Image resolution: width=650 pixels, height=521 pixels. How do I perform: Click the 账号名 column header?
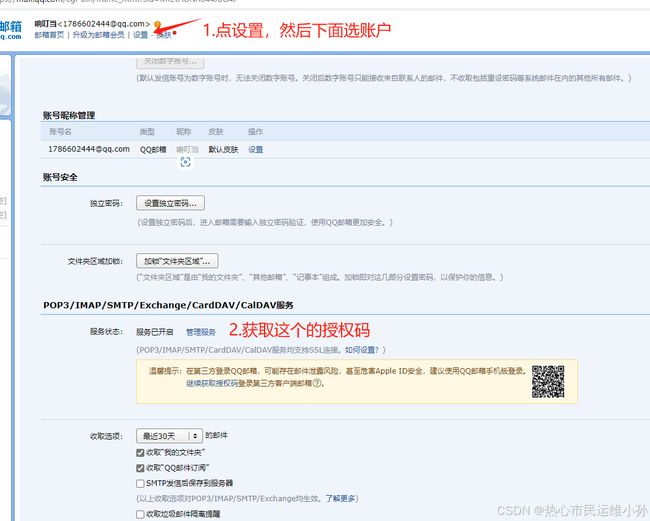[61, 132]
